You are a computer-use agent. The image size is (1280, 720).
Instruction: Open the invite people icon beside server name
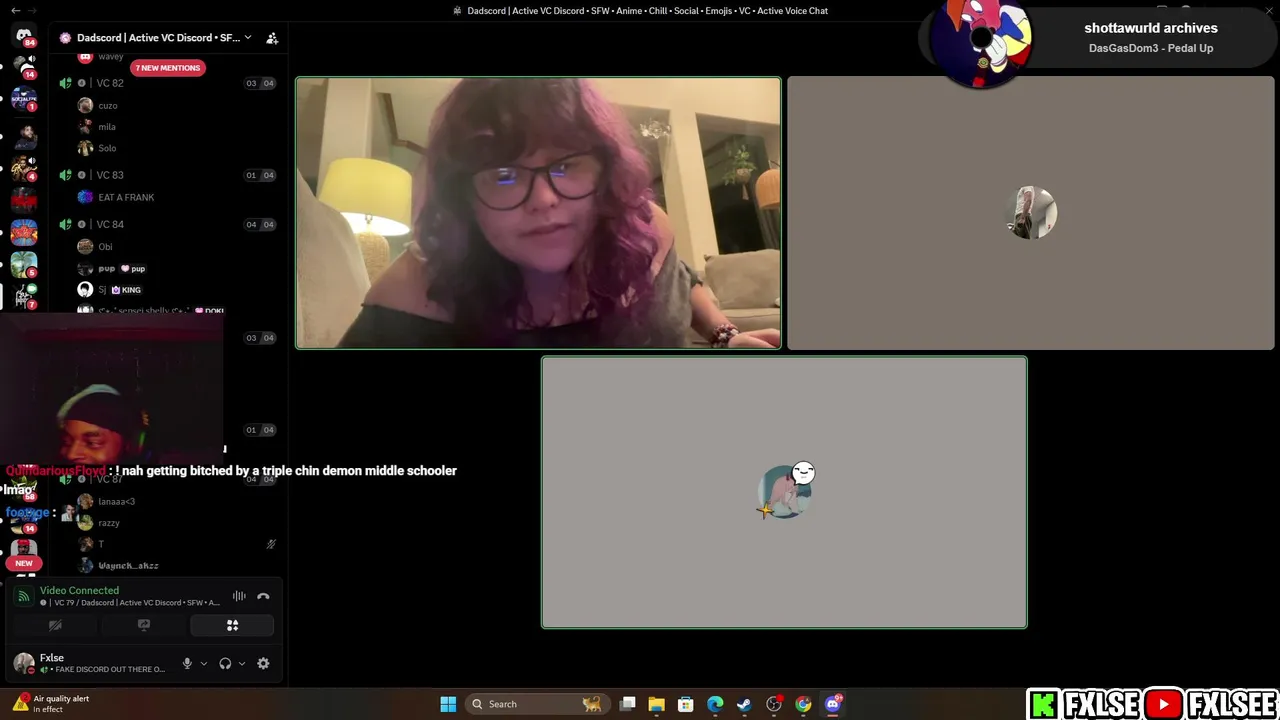click(272, 38)
